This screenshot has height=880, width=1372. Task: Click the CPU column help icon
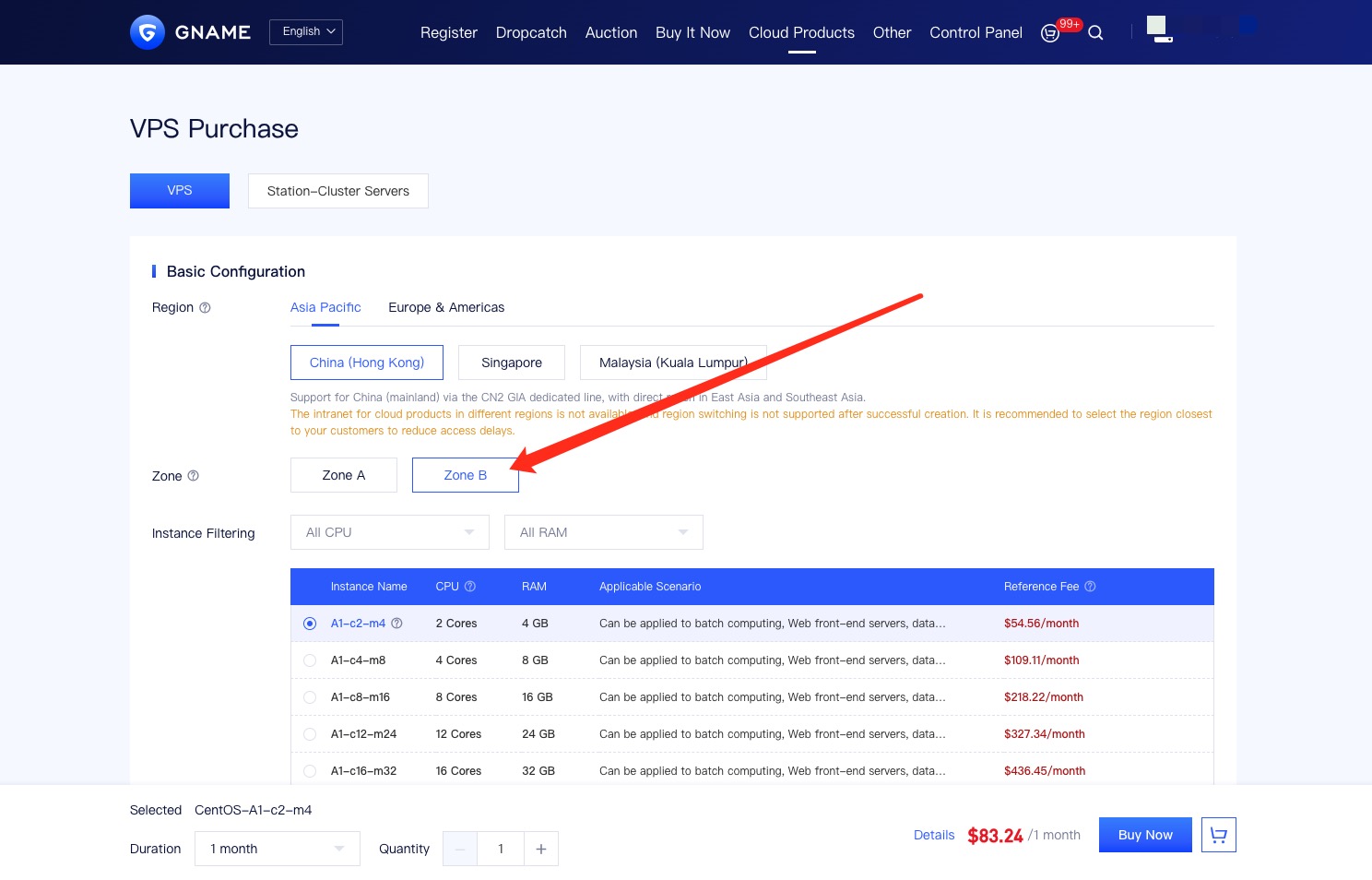(470, 587)
